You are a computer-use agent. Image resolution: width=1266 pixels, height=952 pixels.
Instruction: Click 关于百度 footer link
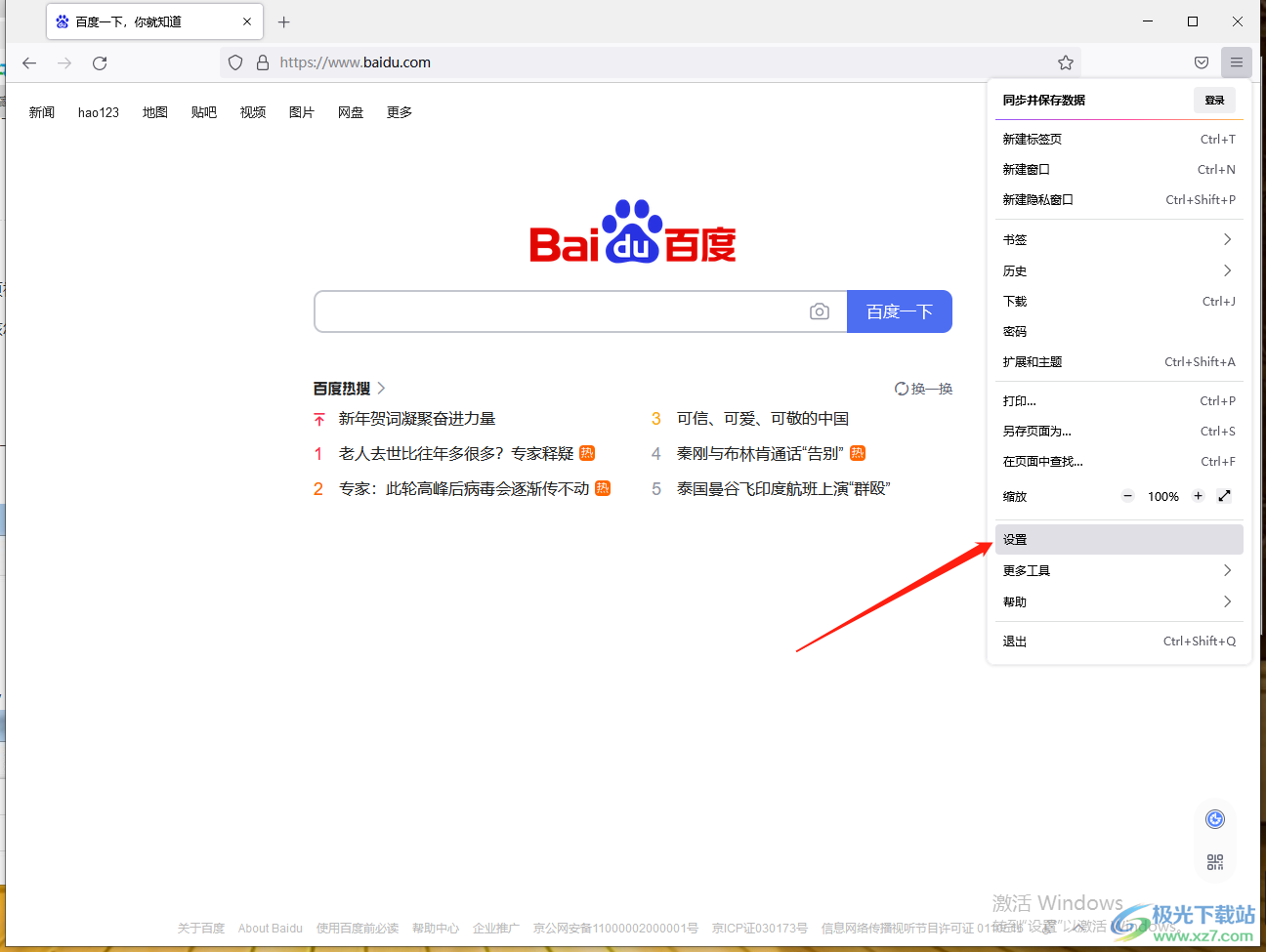[201, 929]
